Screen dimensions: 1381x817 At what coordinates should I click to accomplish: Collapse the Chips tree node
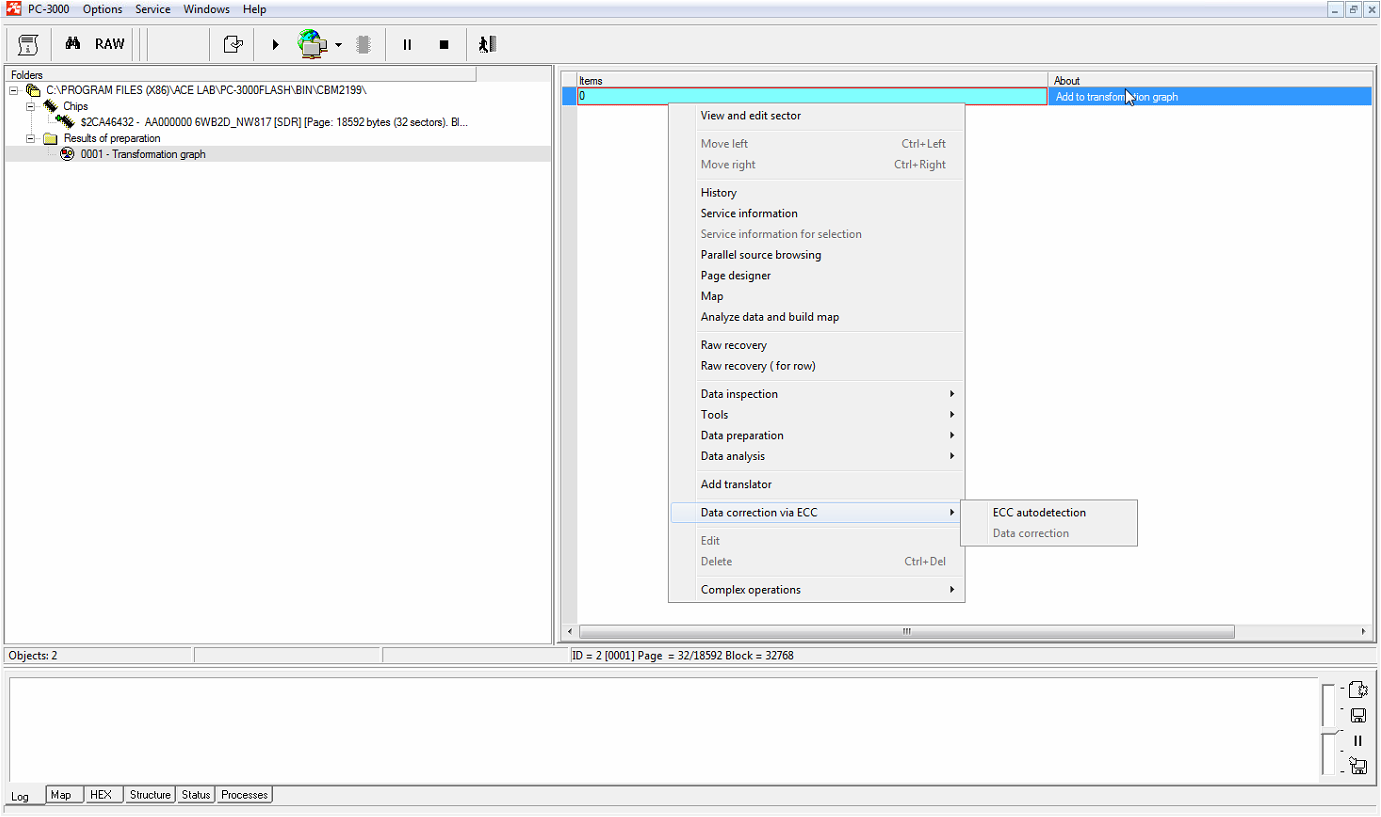31,106
